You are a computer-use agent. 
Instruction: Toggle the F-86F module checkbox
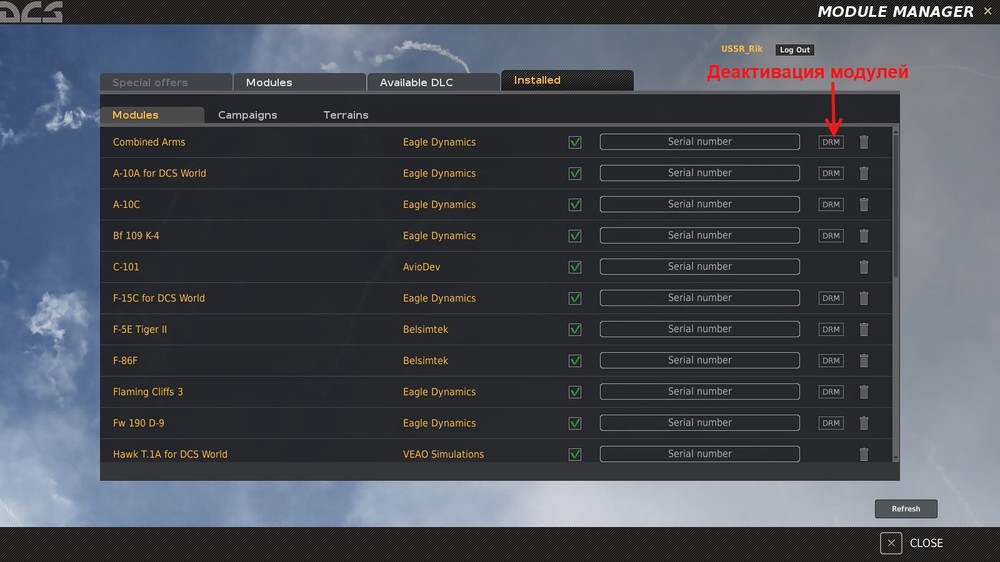click(x=575, y=361)
